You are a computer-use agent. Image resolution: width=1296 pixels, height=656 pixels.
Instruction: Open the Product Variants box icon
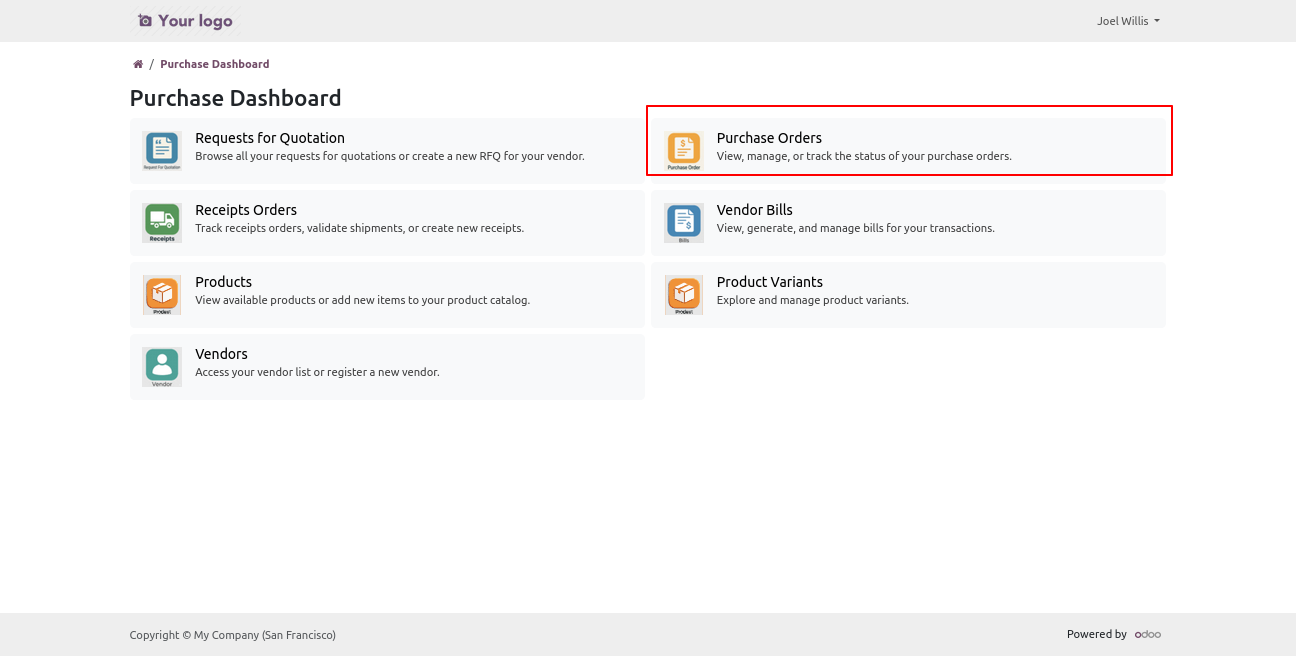(x=684, y=295)
